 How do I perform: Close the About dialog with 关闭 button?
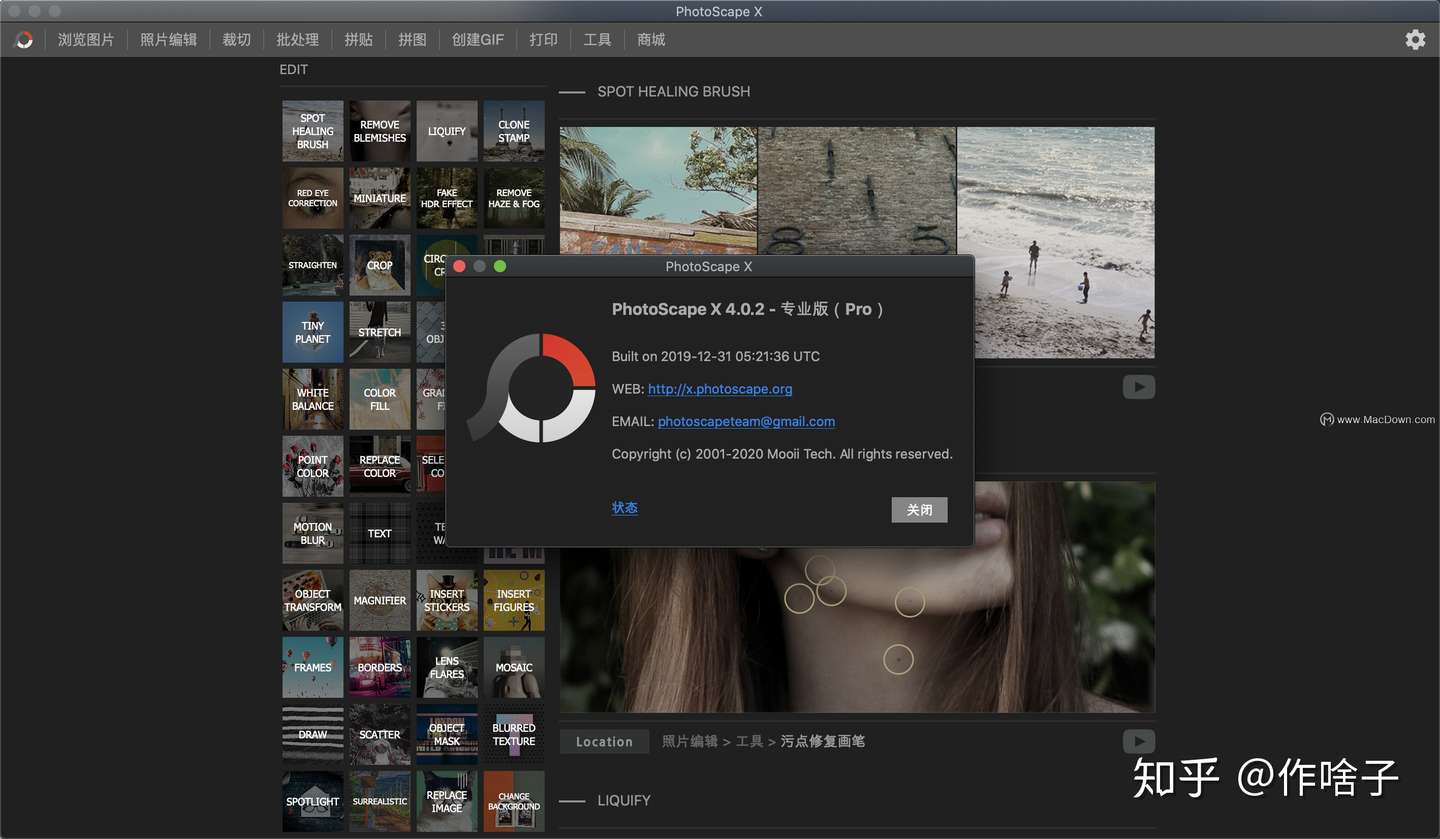pos(918,509)
